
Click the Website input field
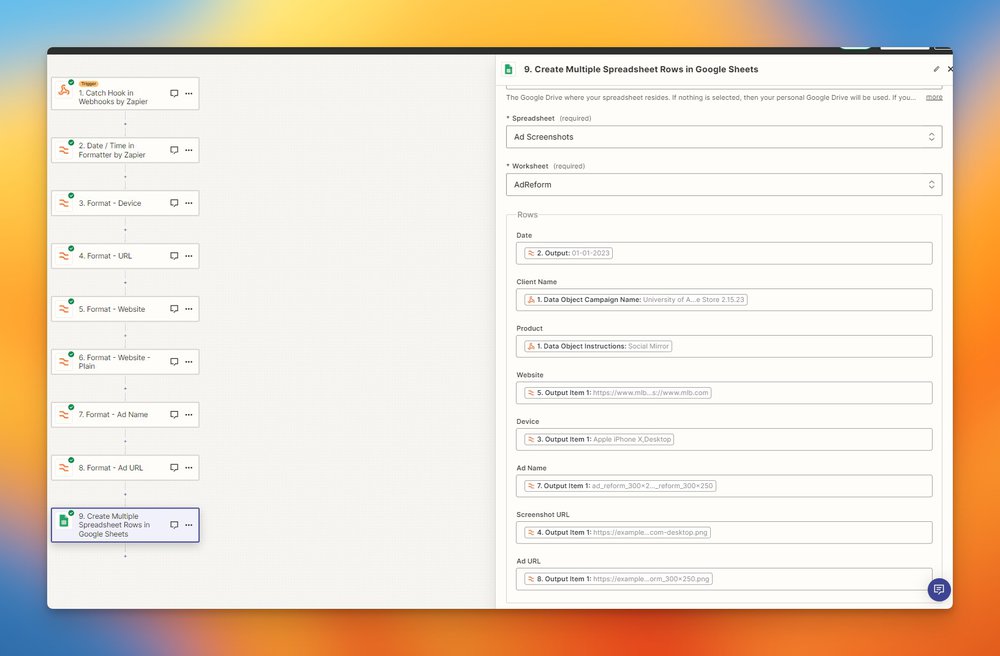[x=724, y=393]
